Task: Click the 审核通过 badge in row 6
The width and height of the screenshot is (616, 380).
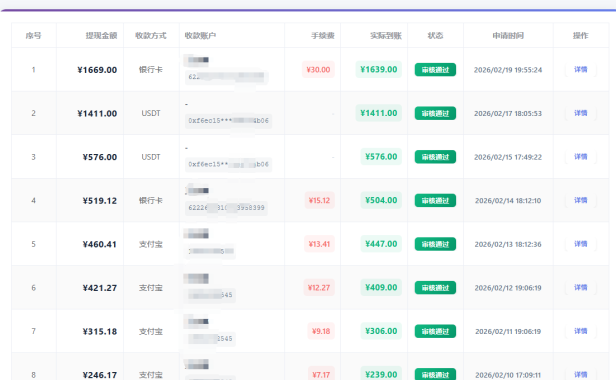Action: [435, 288]
